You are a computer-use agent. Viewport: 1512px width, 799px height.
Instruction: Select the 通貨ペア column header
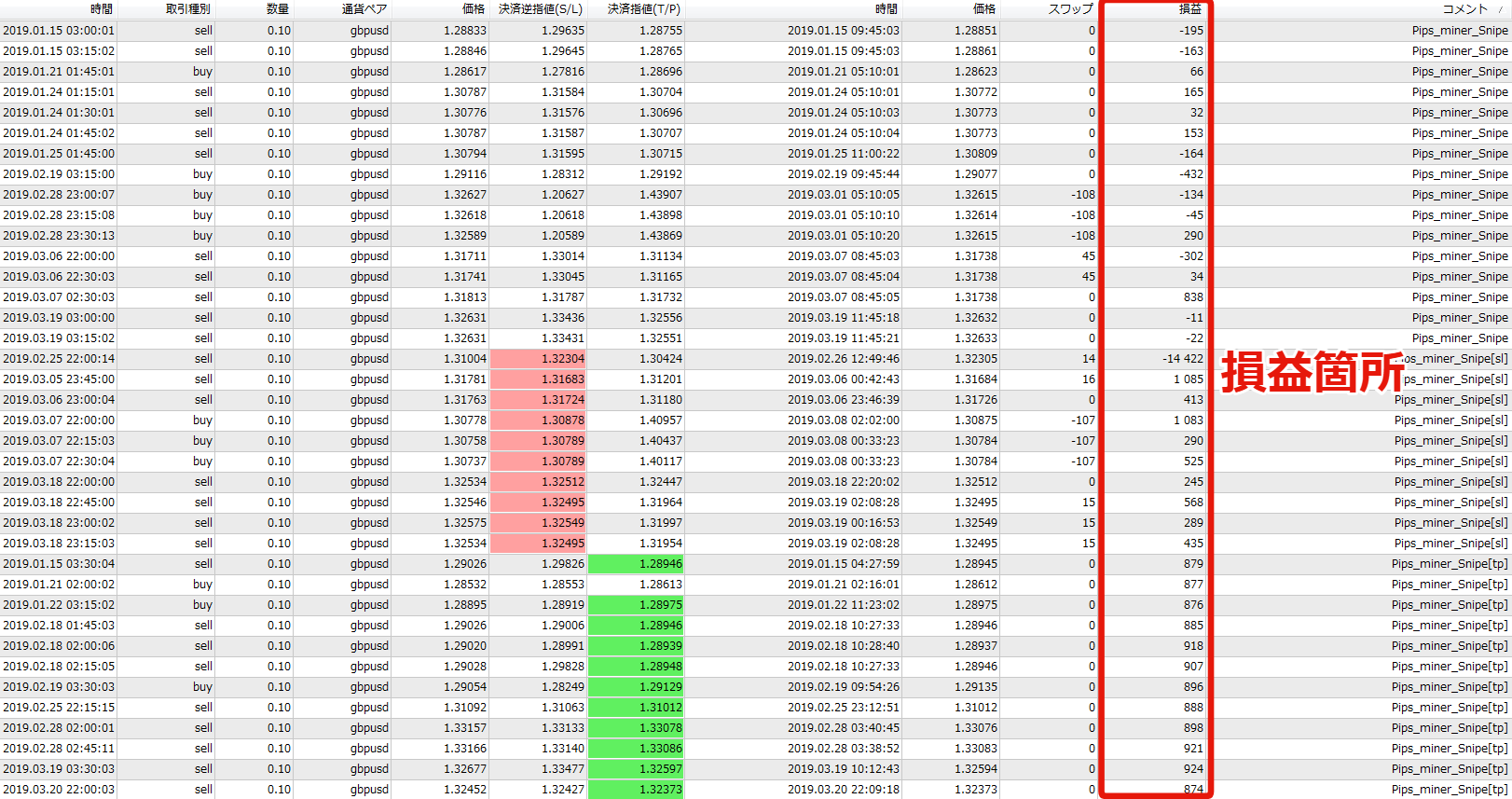point(364,9)
